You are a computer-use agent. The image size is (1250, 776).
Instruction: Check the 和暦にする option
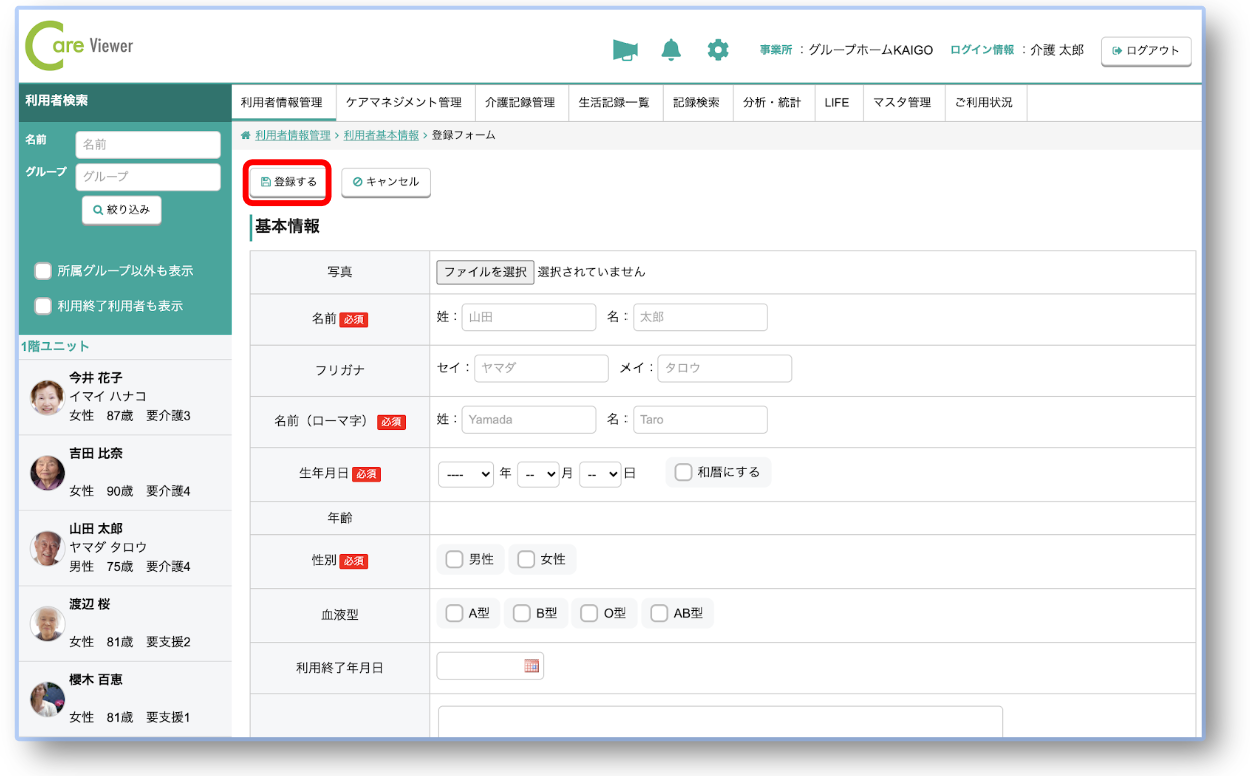pyautogui.click(x=684, y=472)
